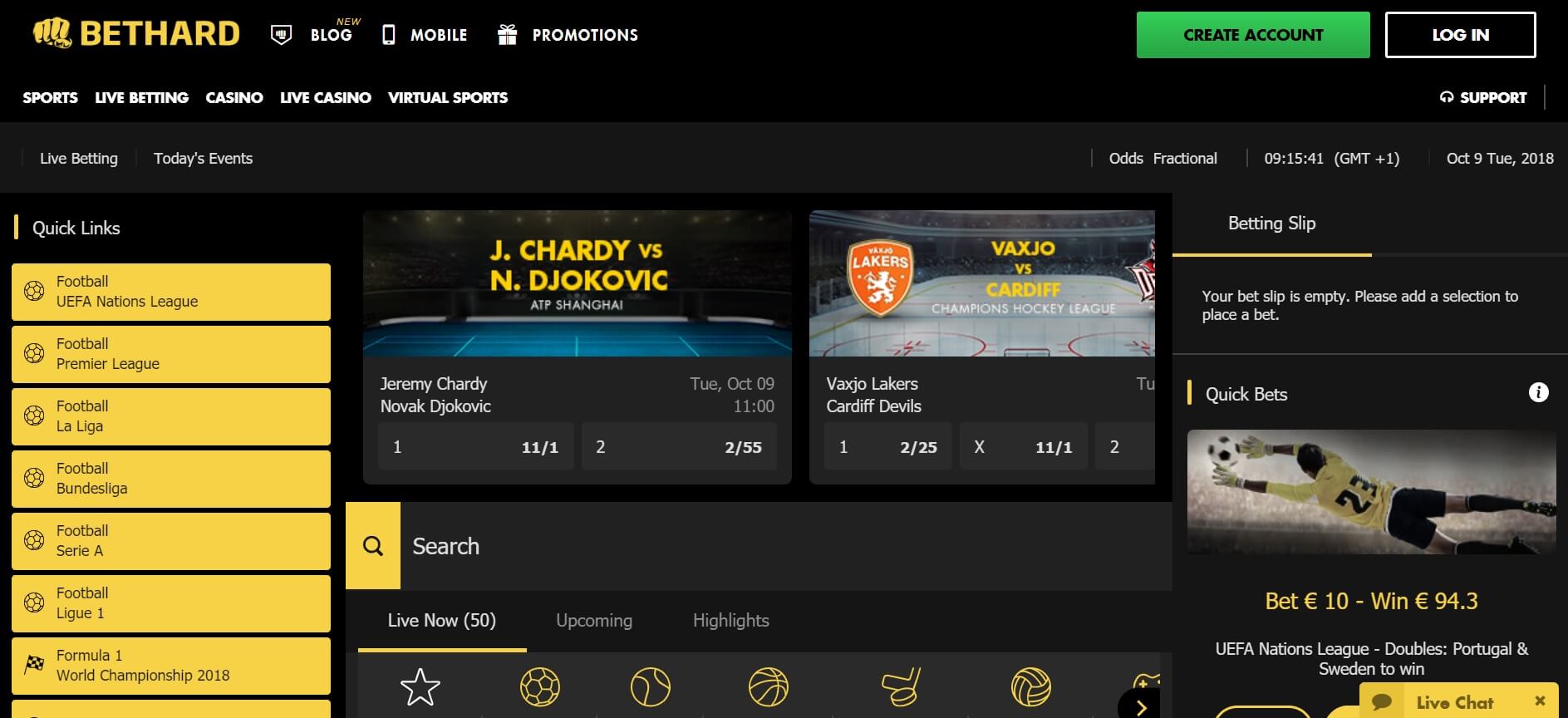Image resolution: width=1568 pixels, height=718 pixels.
Task: Switch to the Upcoming tab
Action: (594, 621)
